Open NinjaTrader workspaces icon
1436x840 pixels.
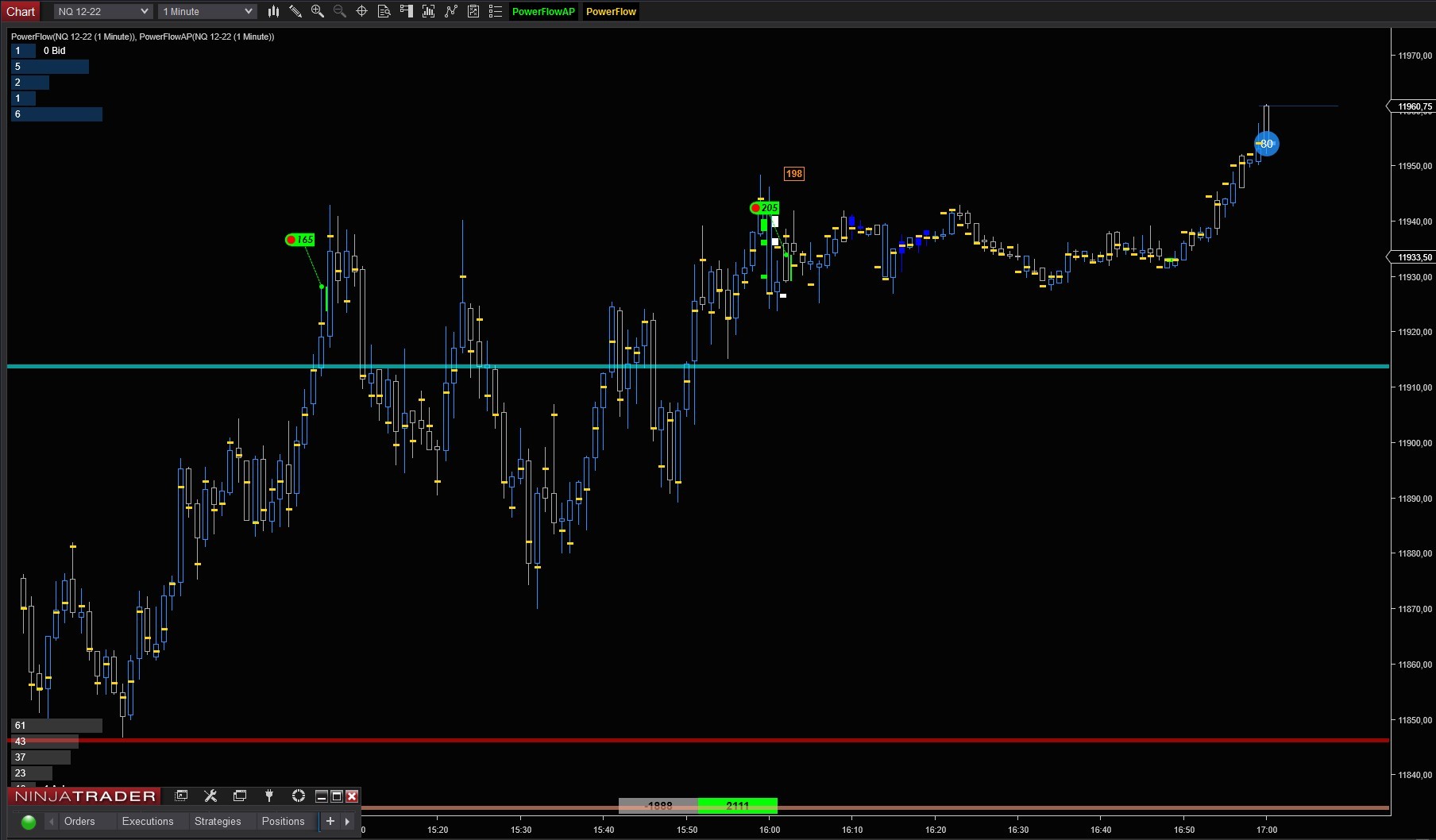[240, 796]
